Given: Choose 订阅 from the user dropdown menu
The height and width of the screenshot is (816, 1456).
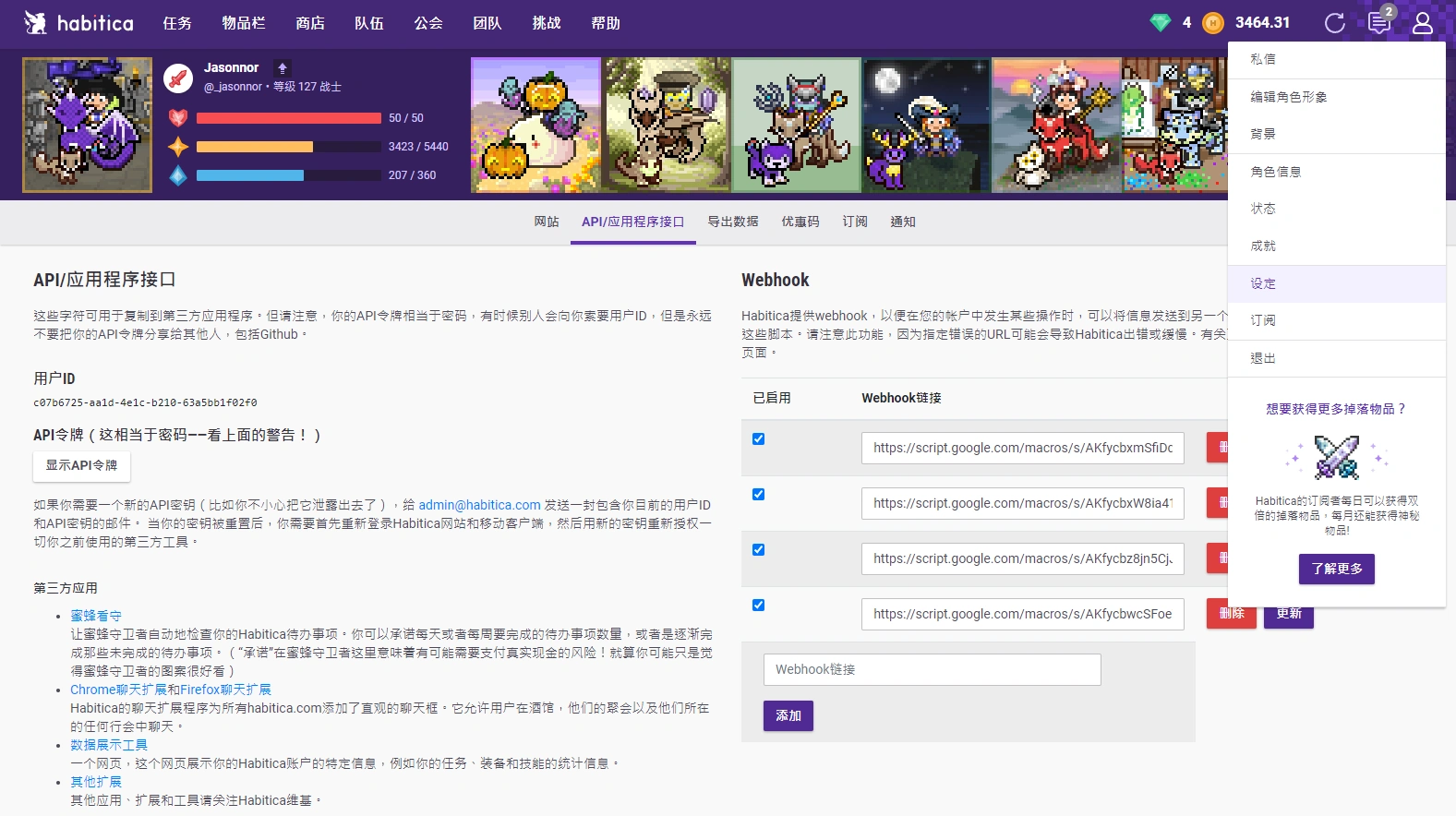Looking at the screenshot, I should pos(1337,320).
